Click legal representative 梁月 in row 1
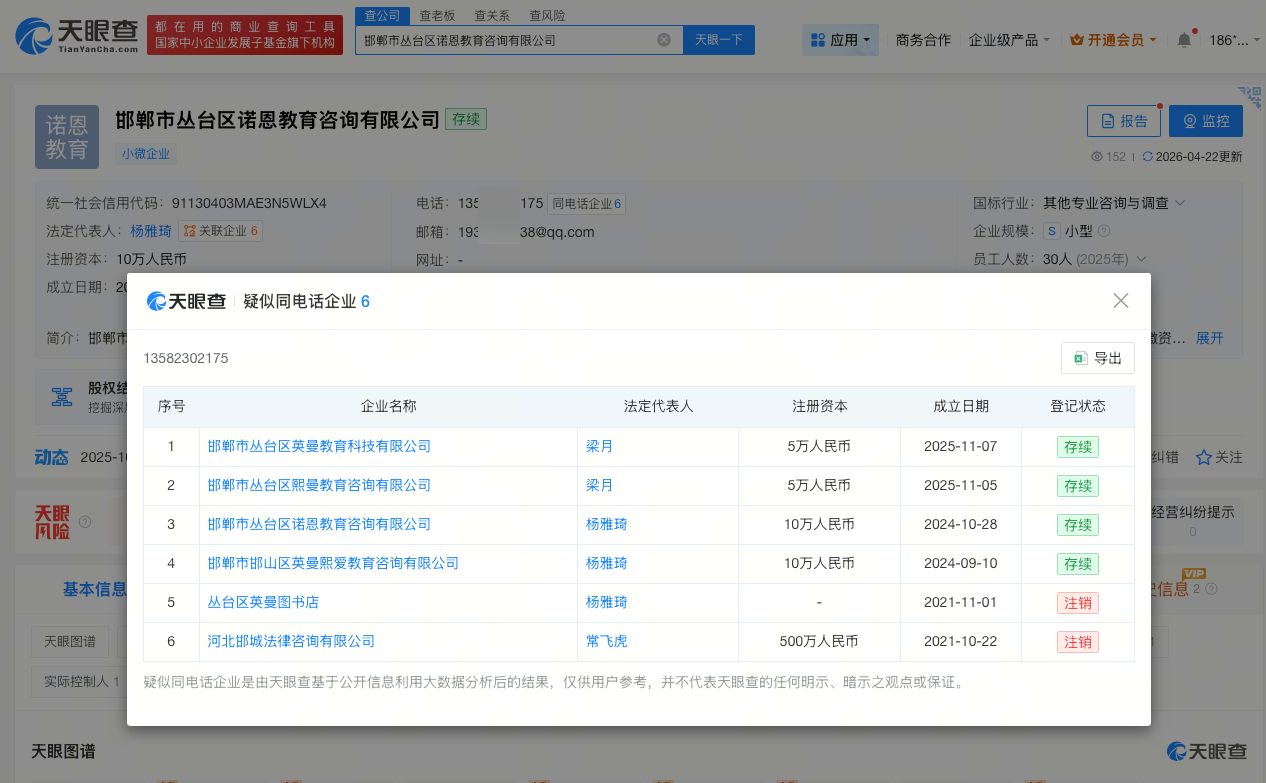The image size is (1266, 783). click(x=600, y=446)
